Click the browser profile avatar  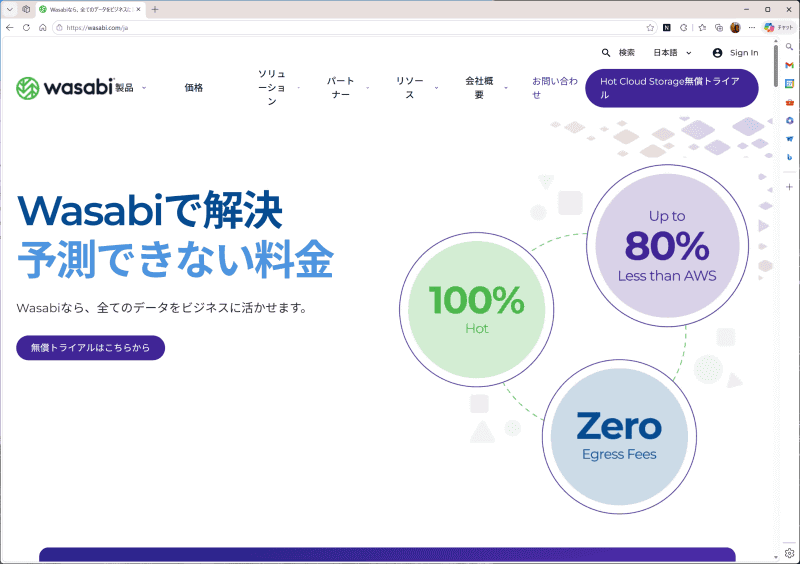(x=735, y=28)
